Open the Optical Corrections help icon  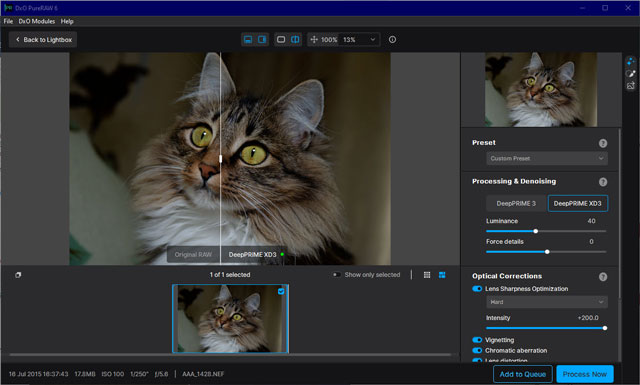click(x=603, y=277)
